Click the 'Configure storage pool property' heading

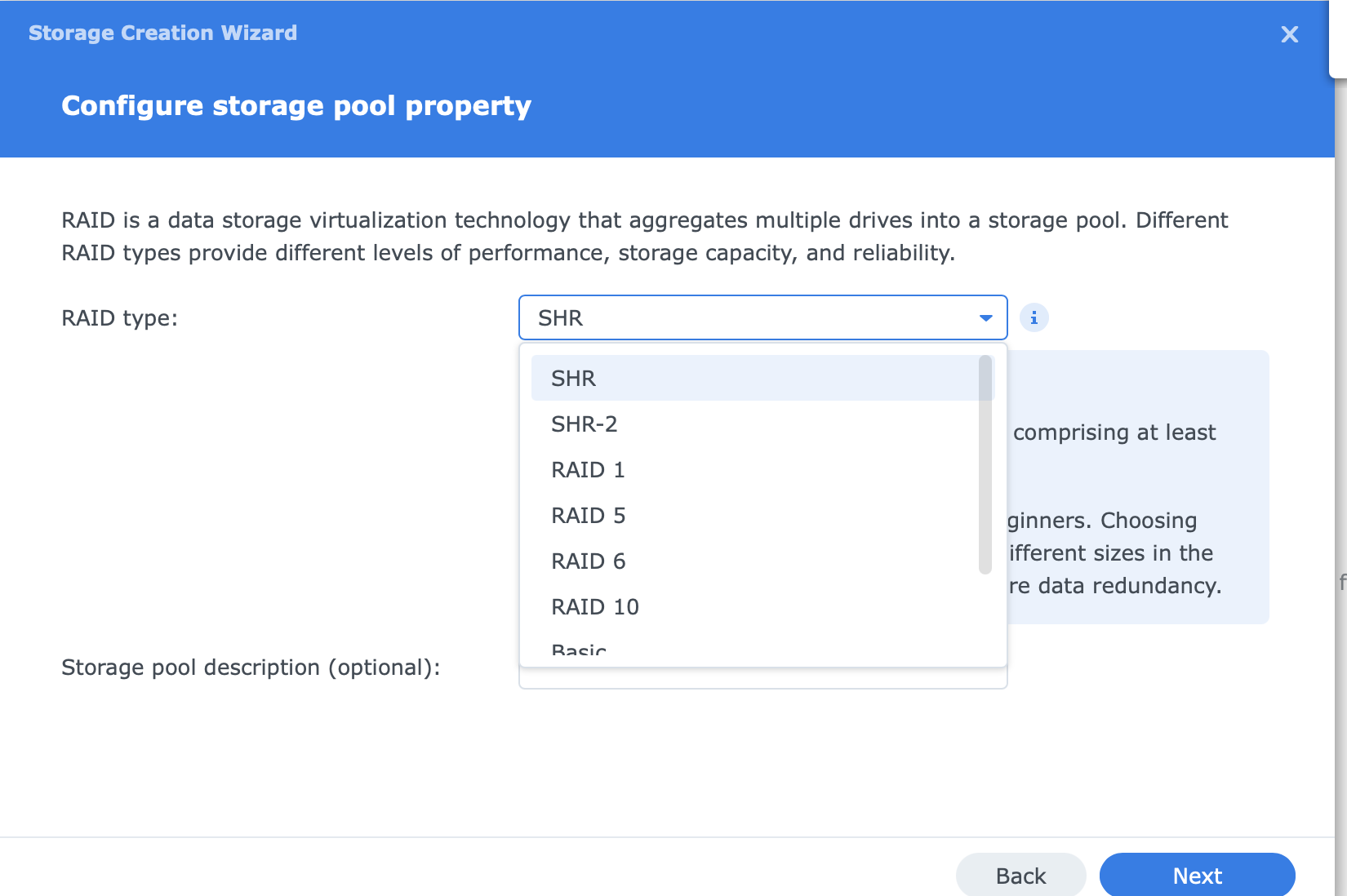[296, 106]
